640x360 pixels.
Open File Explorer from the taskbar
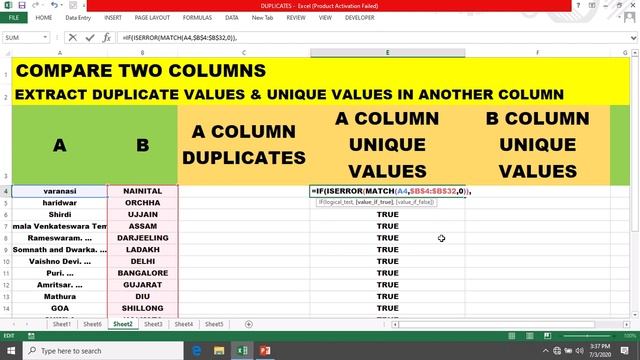[219, 351]
